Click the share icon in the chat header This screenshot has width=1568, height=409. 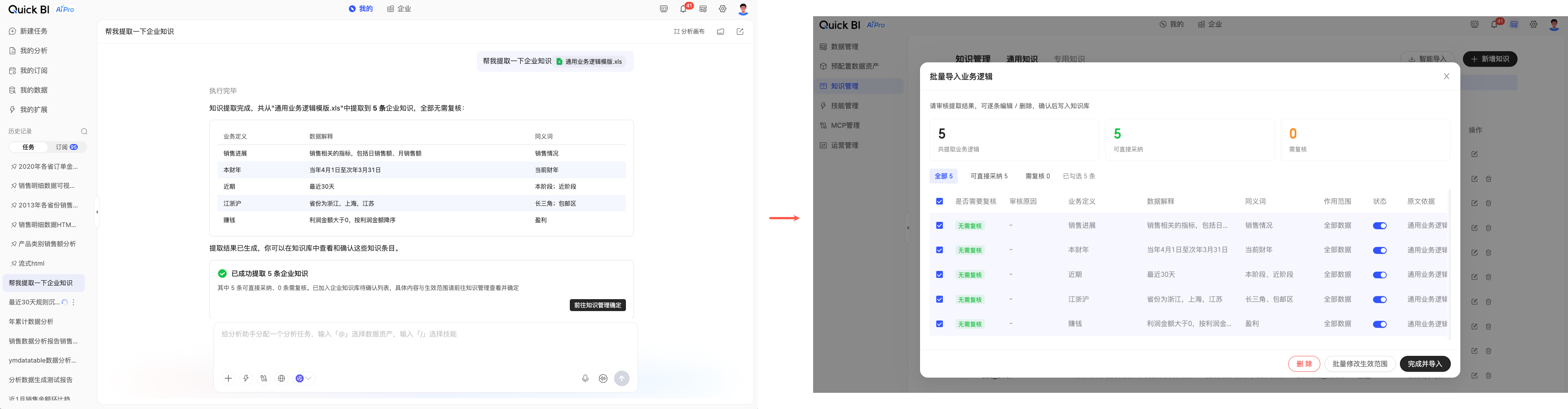point(740,32)
